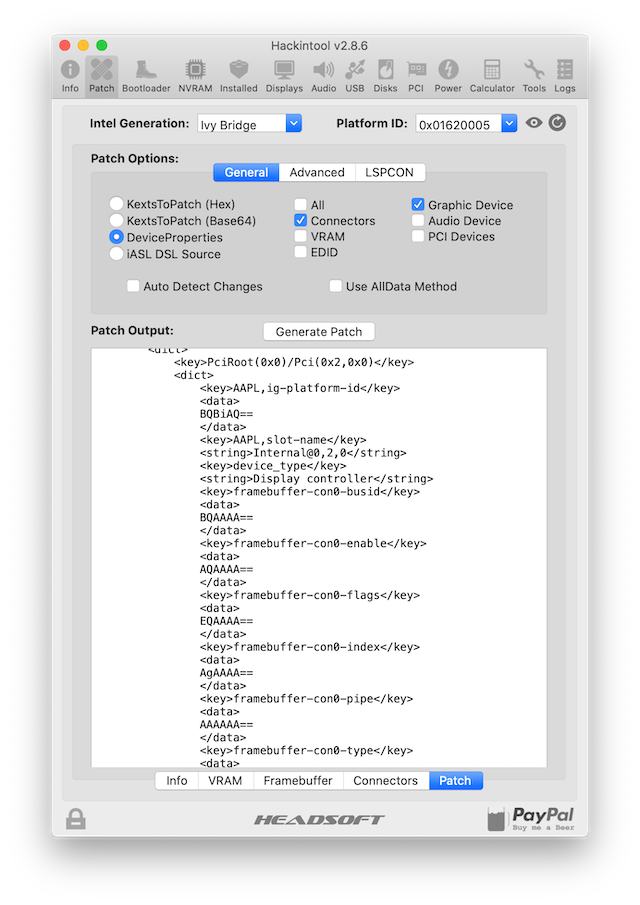This screenshot has height=905, width=640.
Task: Click the AAPL,ig-platform-id key line
Action: coord(300,388)
